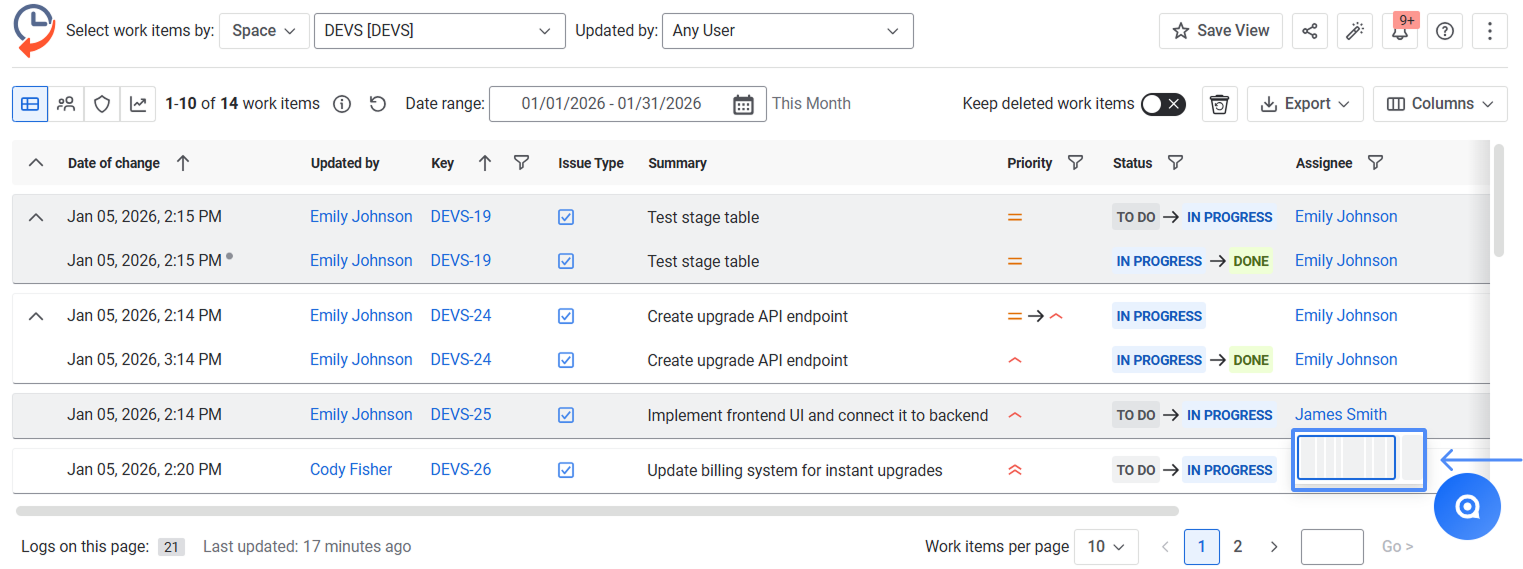Open the Space selector dropdown
1523x569 pixels.
[x=264, y=31]
